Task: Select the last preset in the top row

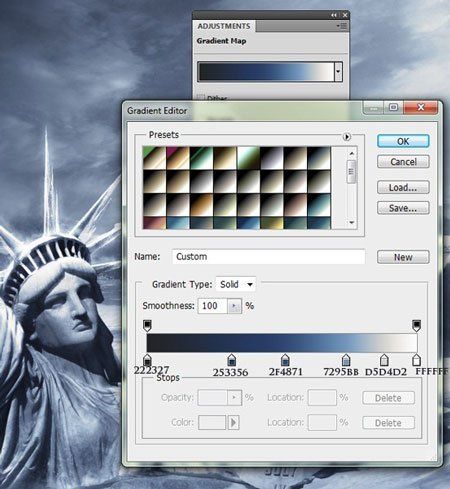Action: click(x=319, y=158)
